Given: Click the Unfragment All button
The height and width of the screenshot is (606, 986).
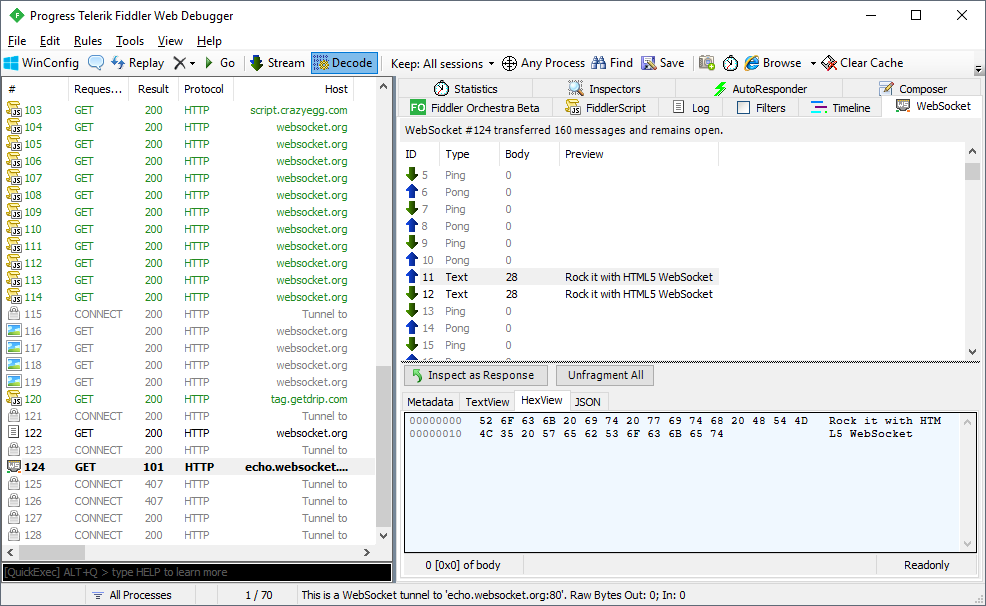Looking at the screenshot, I should pyautogui.click(x=604, y=375).
